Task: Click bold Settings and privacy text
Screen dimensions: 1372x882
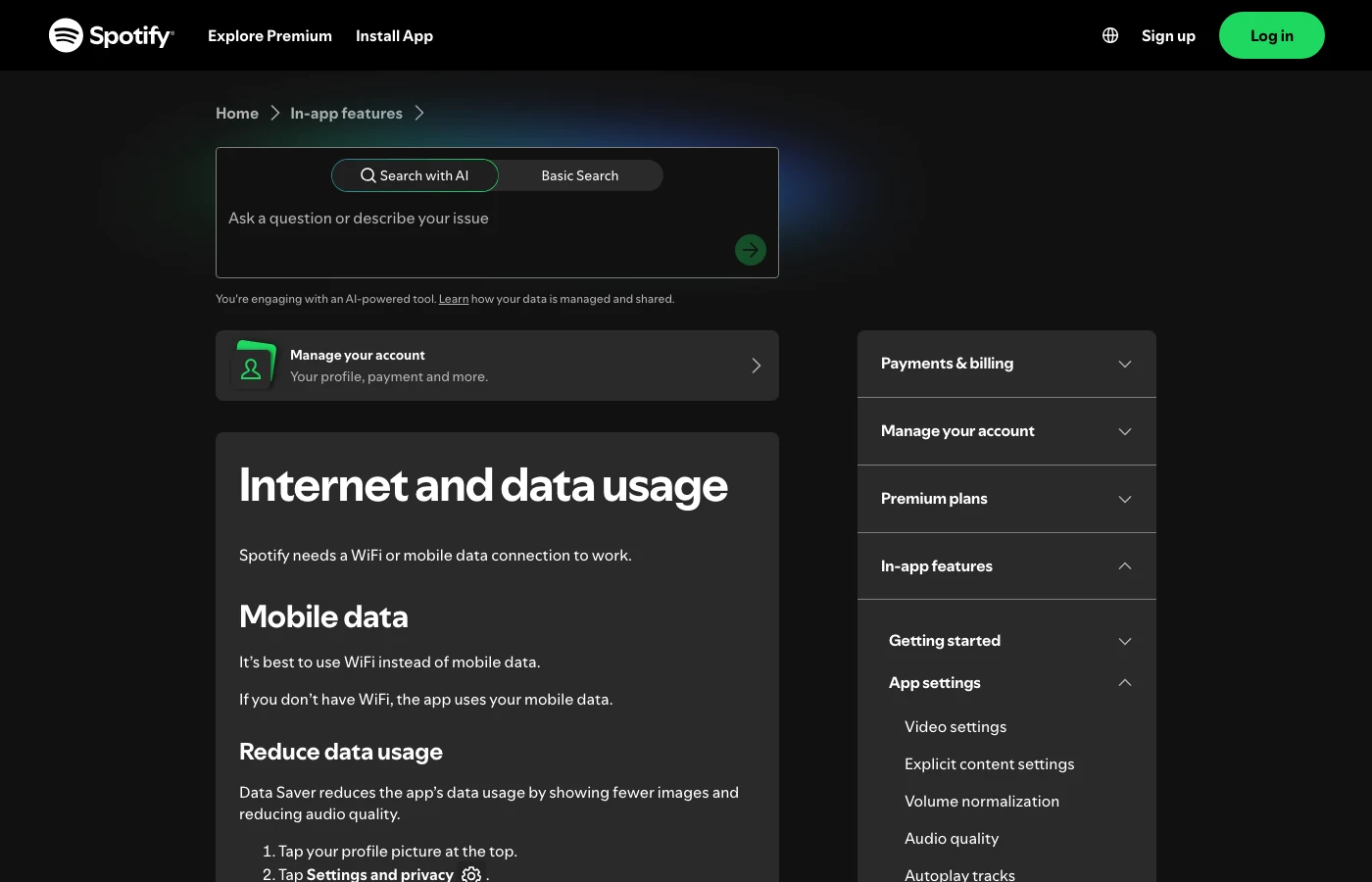Action: coord(380,874)
